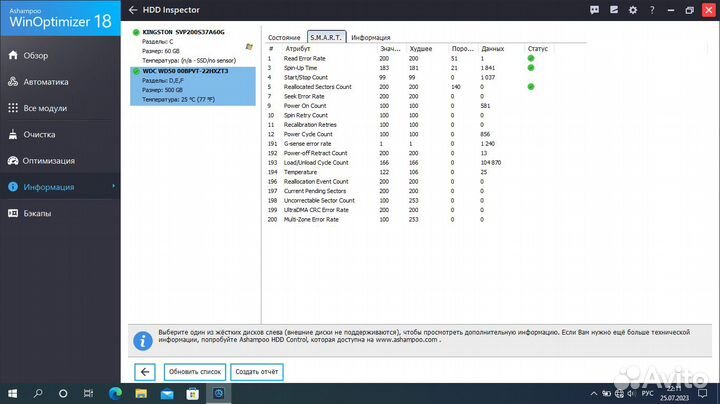Click the bottom back arrow button

coord(145,372)
